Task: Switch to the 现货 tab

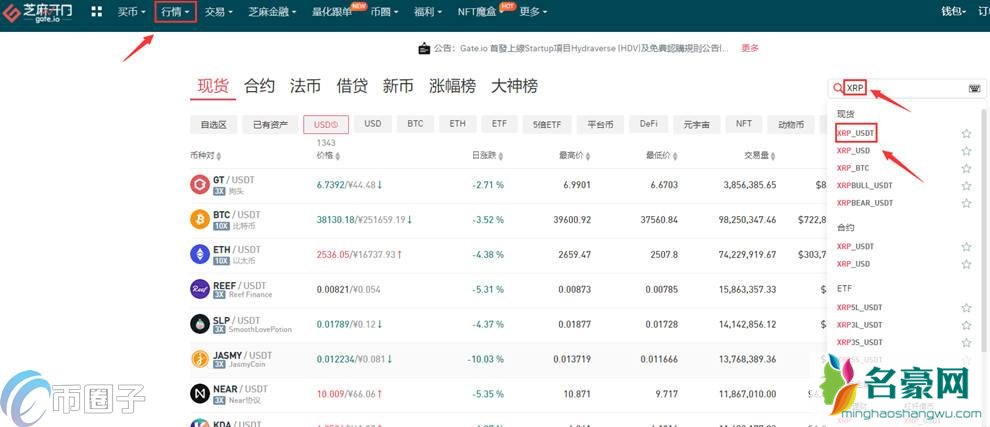Action: (x=213, y=86)
